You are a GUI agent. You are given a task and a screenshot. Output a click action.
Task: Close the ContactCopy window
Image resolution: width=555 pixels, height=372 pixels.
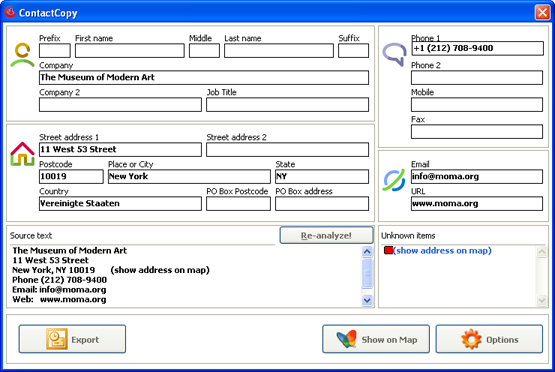coord(542,12)
